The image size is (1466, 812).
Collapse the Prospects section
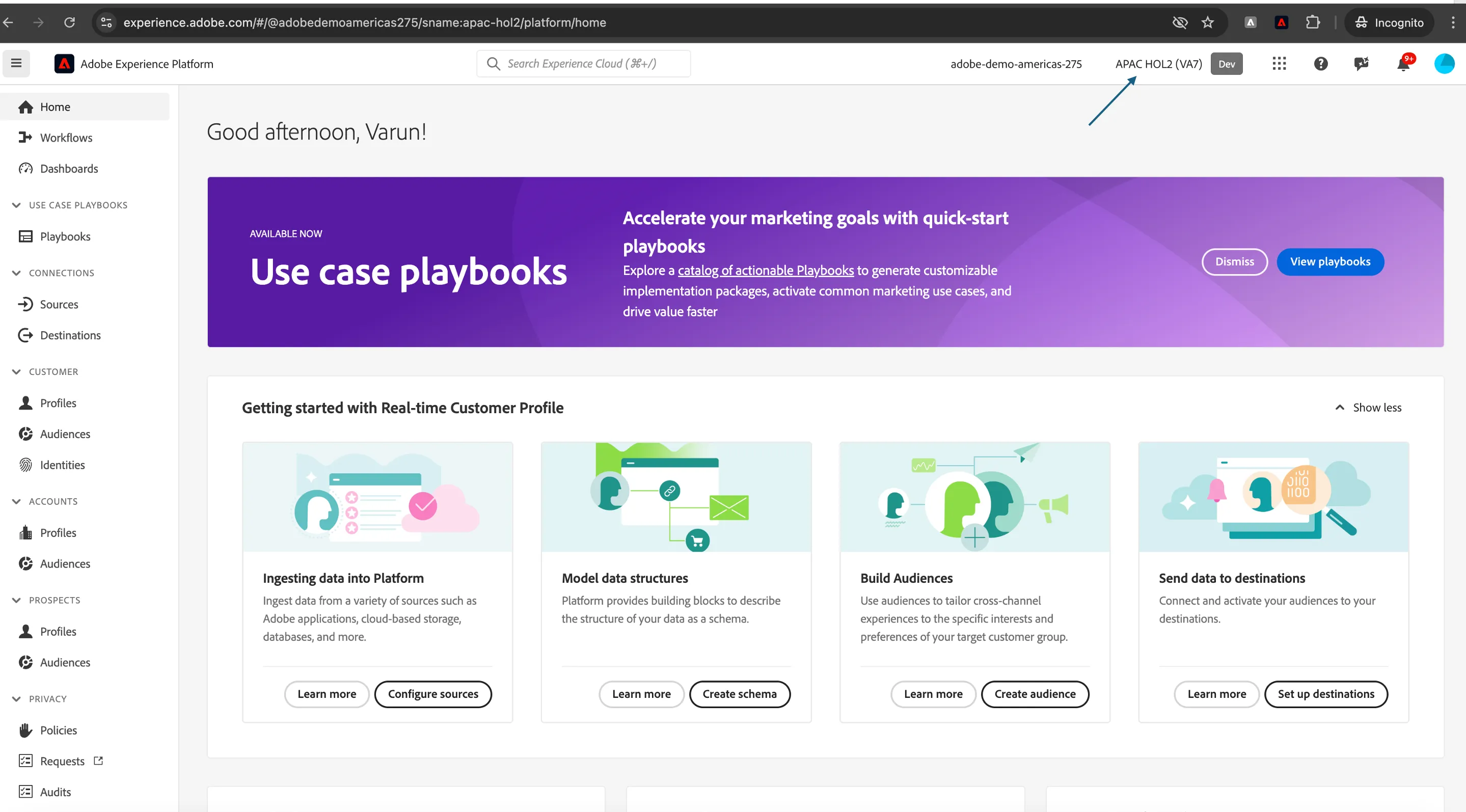[x=16, y=600]
